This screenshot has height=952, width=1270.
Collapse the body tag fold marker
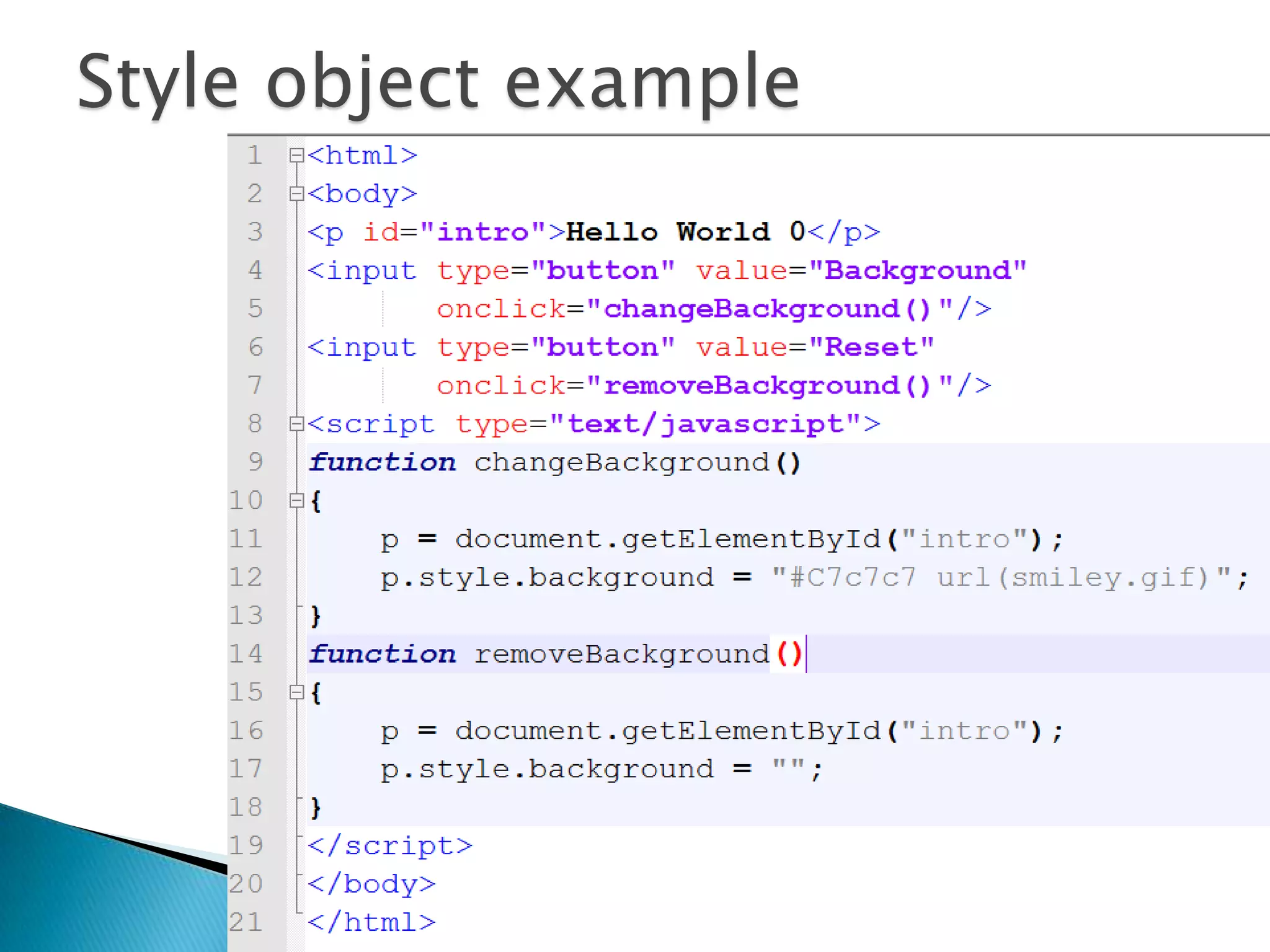point(296,194)
